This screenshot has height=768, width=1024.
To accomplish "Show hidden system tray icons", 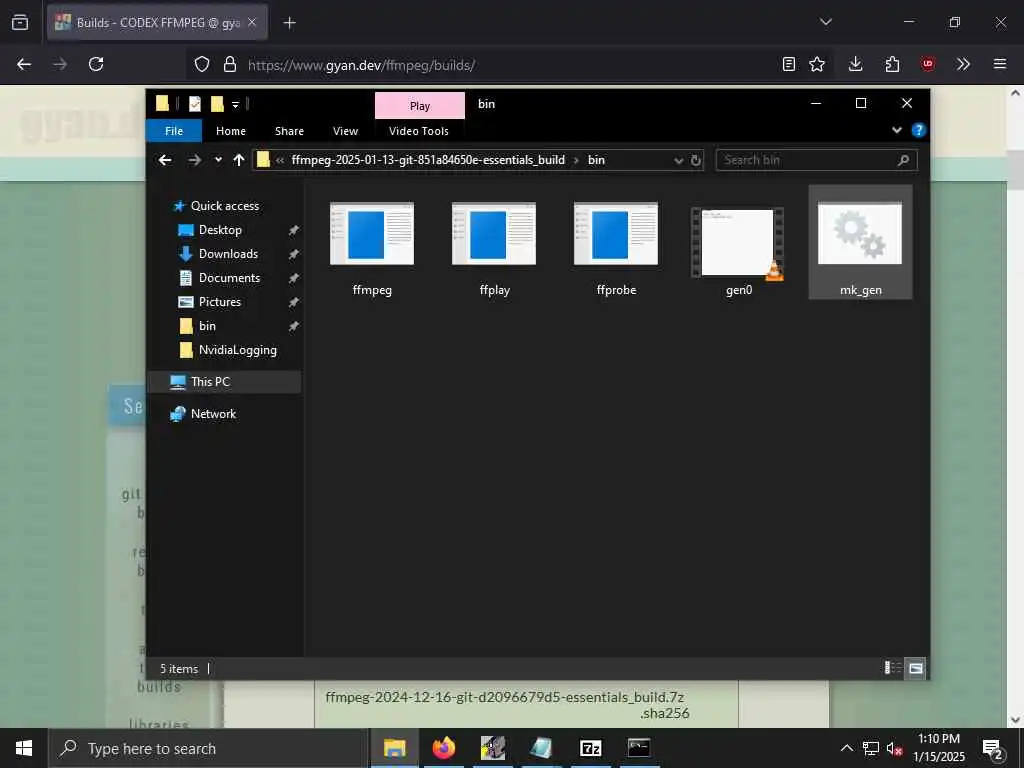I will point(846,748).
